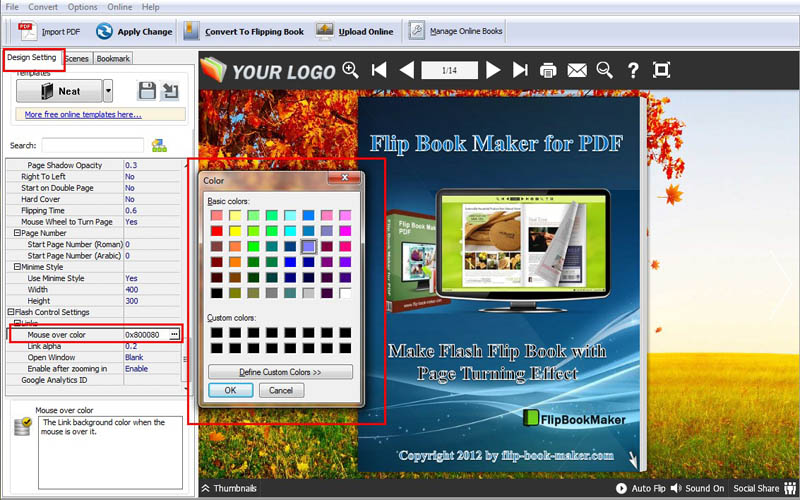
Task: Click Cancel in the Color dialog
Action: [x=281, y=390]
